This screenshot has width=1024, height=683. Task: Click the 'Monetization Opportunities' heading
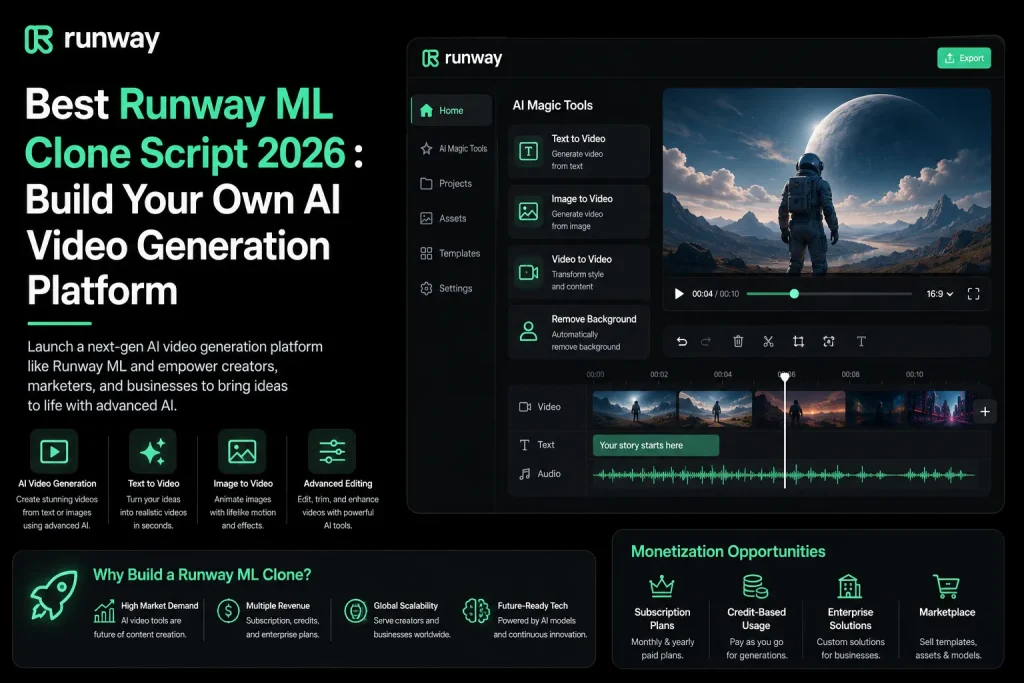pos(728,552)
